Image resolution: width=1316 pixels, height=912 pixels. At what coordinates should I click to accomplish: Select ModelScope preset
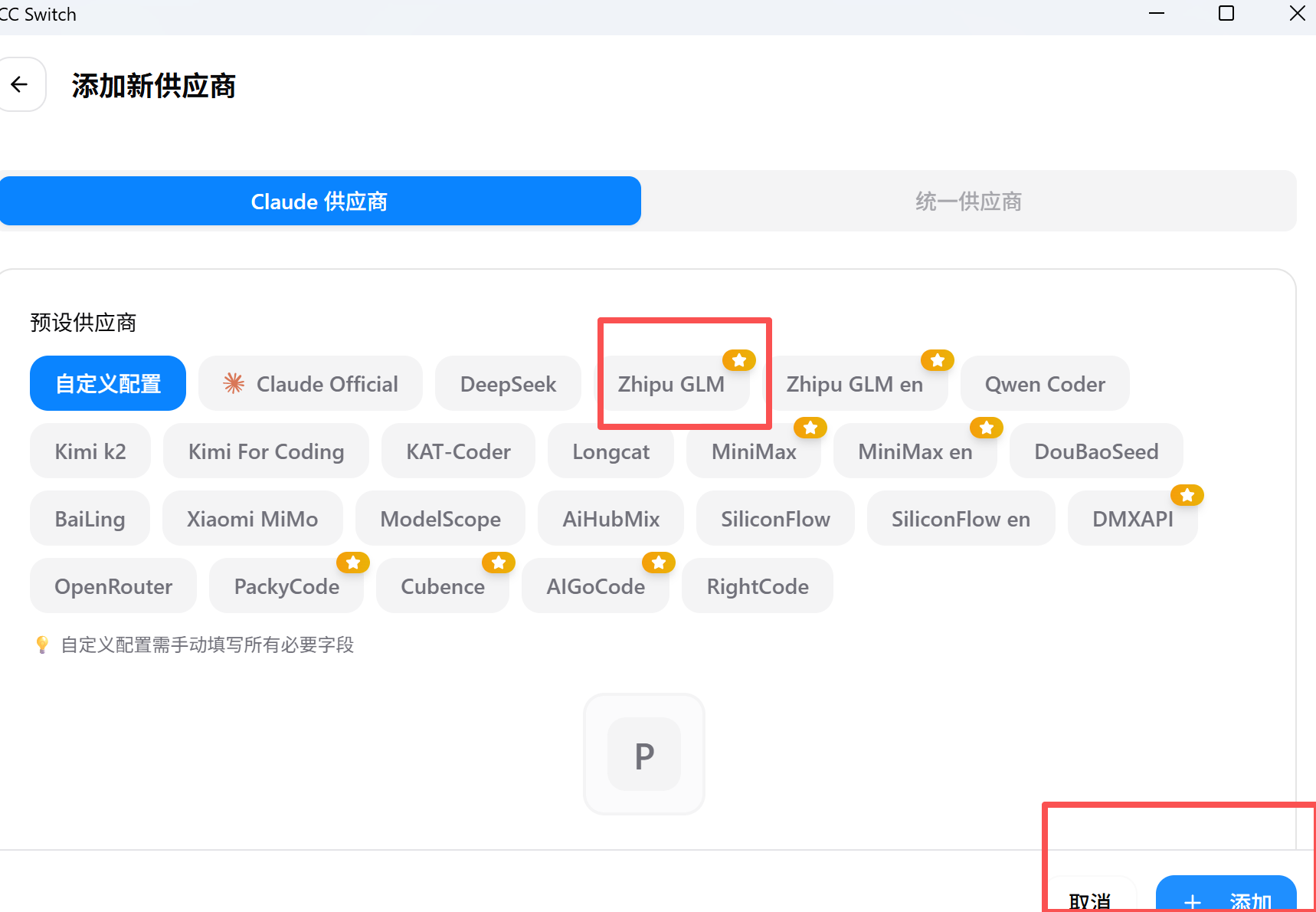pos(440,518)
